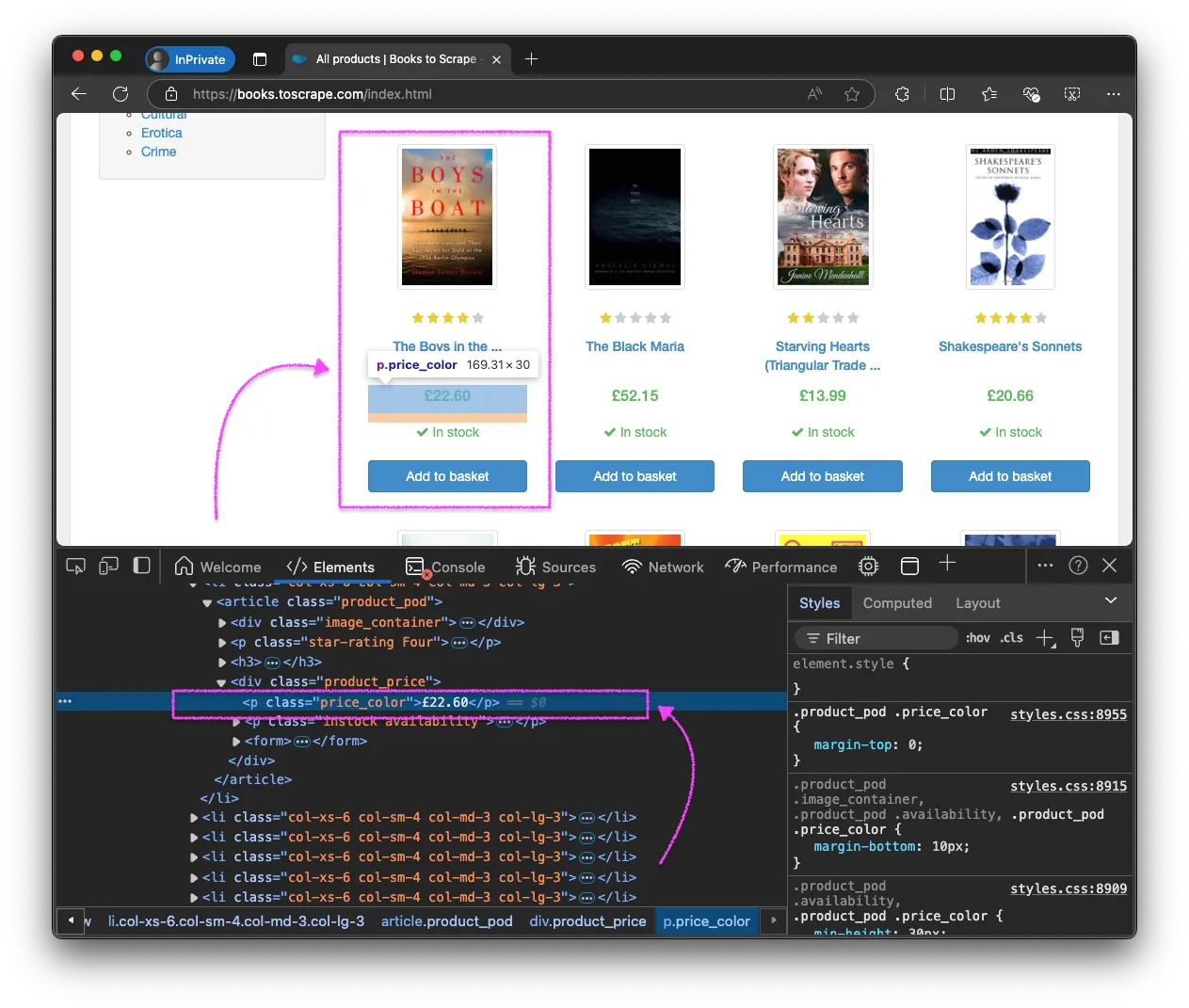Add page to favorites star icon
This screenshot has height=1008, width=1189.
coord(852,94)
